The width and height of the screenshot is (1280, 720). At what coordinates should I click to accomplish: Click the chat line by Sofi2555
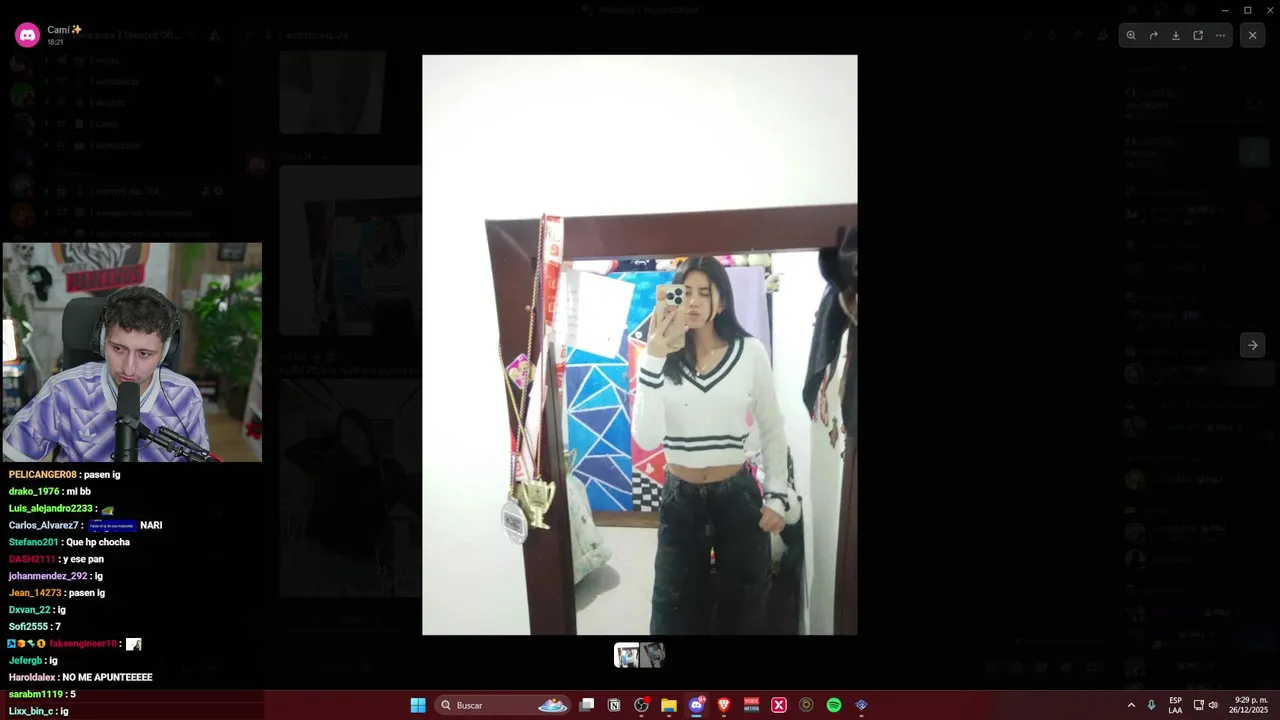35,626
